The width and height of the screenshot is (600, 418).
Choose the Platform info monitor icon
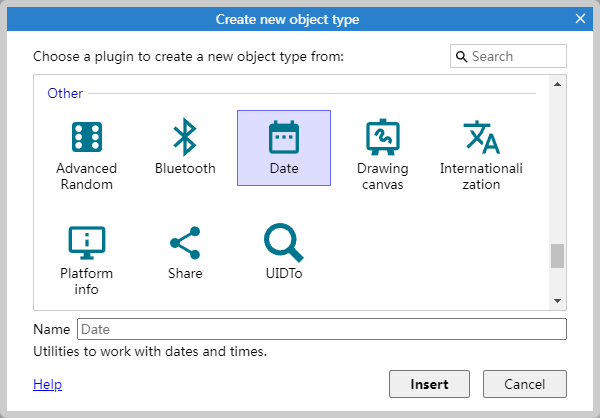pyautogui.click(x=86, y=243)
